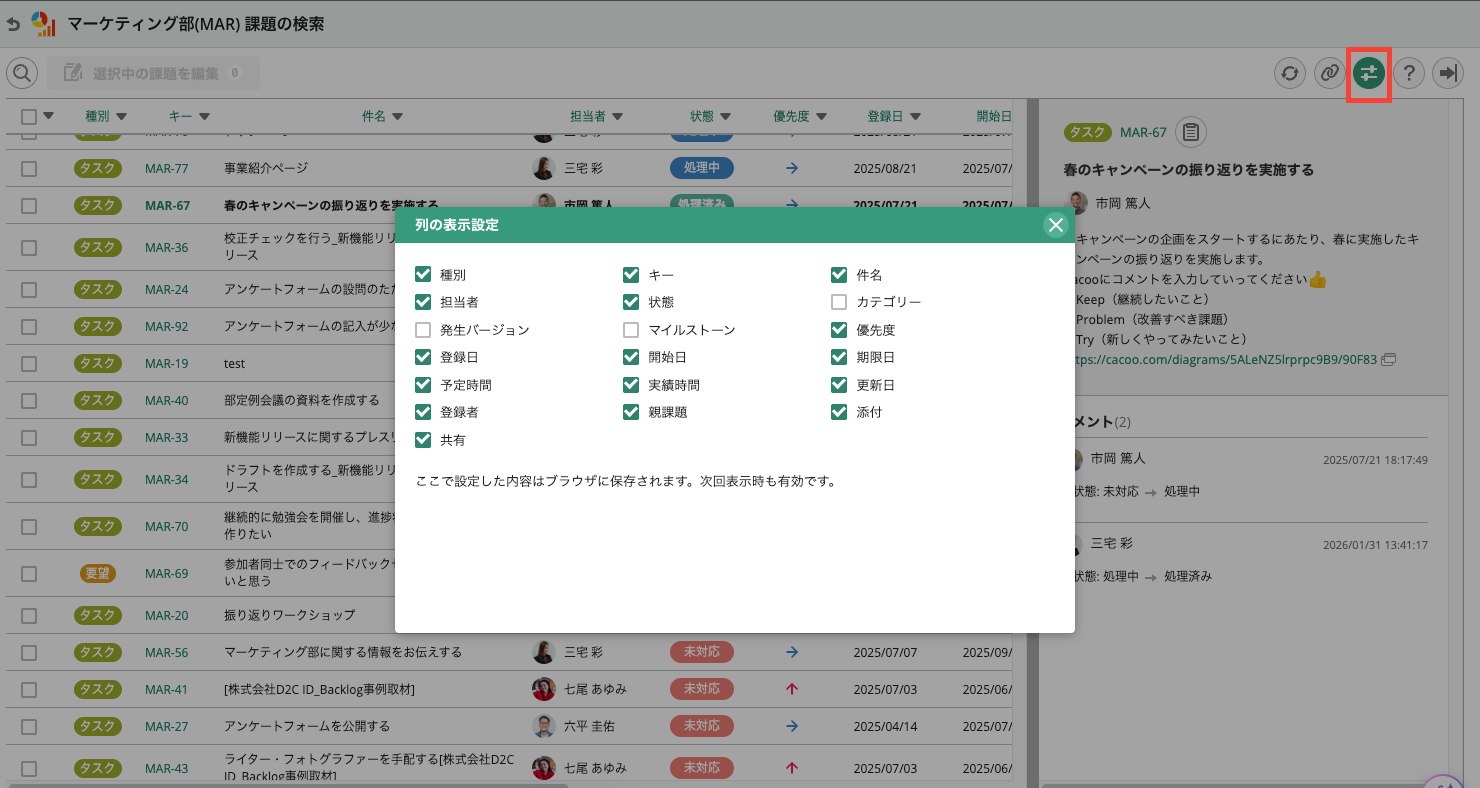Image resolution: width=1480 pixels, height=788 pixels.
Task: Click the 処理中 status badge for MAR-77
Action: (702, 168)
